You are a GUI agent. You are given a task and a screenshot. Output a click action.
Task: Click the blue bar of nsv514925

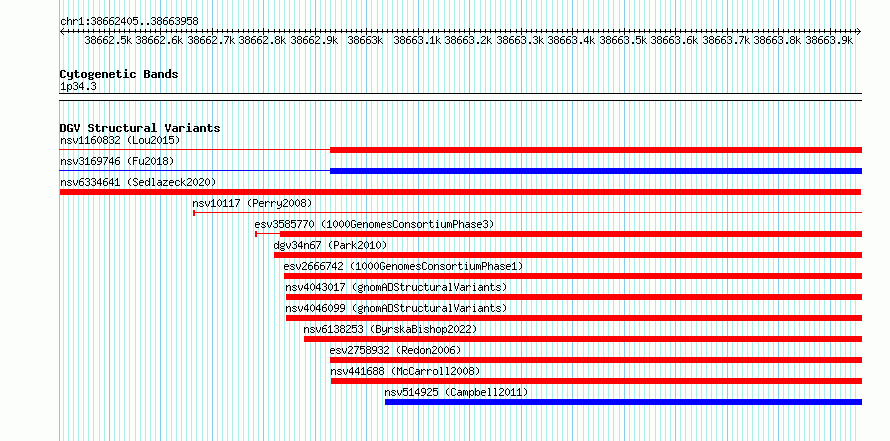coord(623,402)
